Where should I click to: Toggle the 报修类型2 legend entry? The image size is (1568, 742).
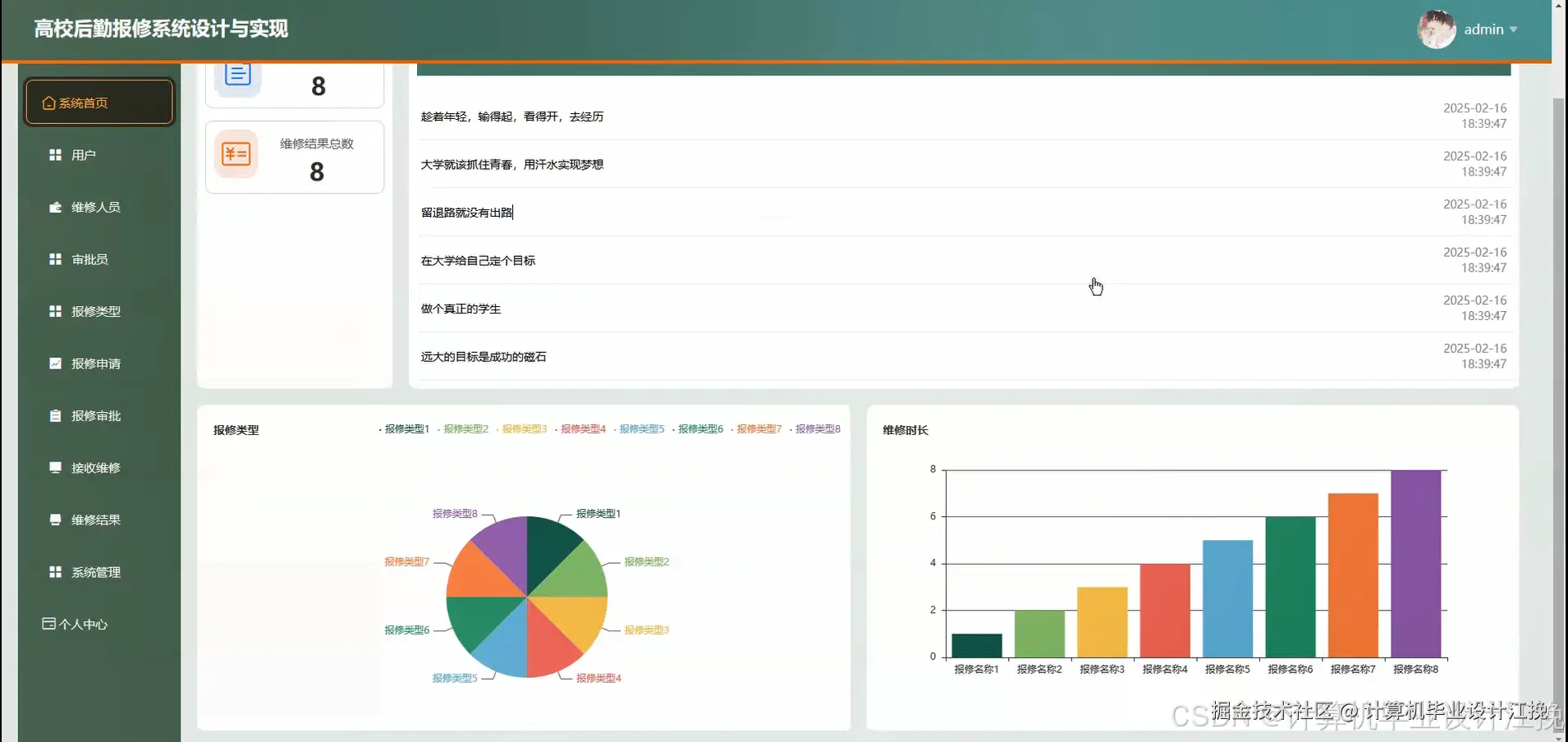[x=463, y=429]
